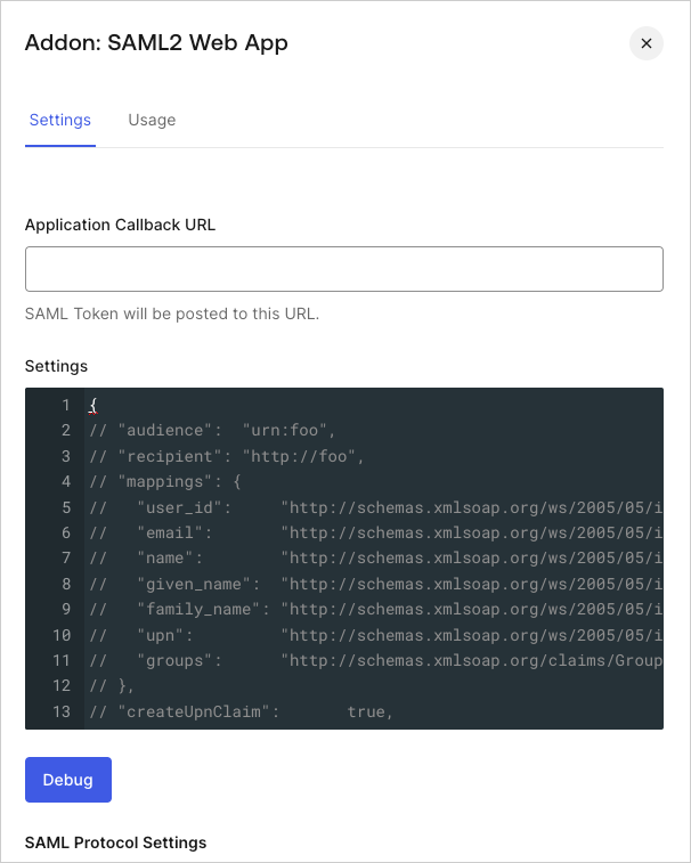Click the "upn" mapping line

click(376, 635)
